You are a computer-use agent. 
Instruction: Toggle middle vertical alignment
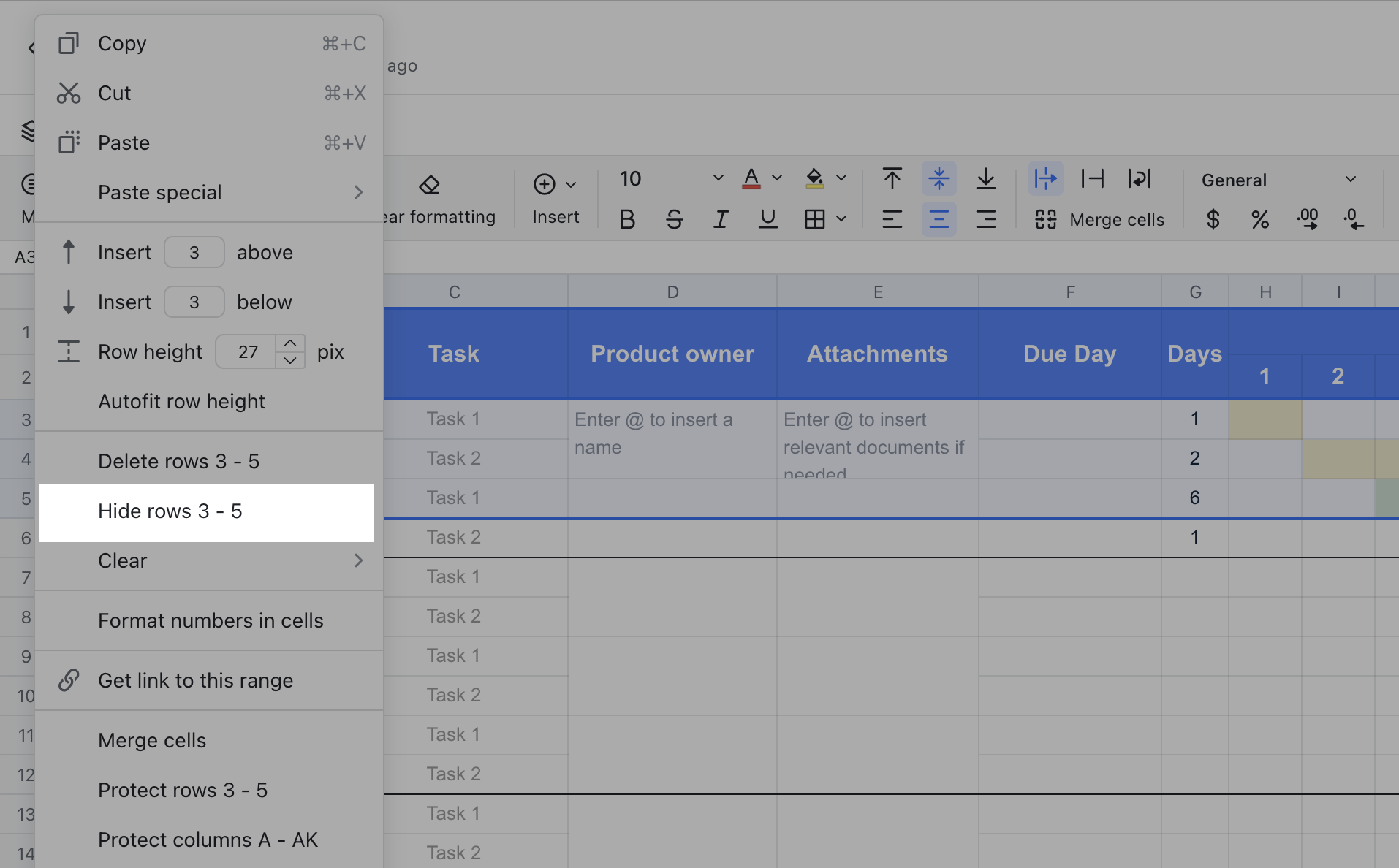click(939, 178)
